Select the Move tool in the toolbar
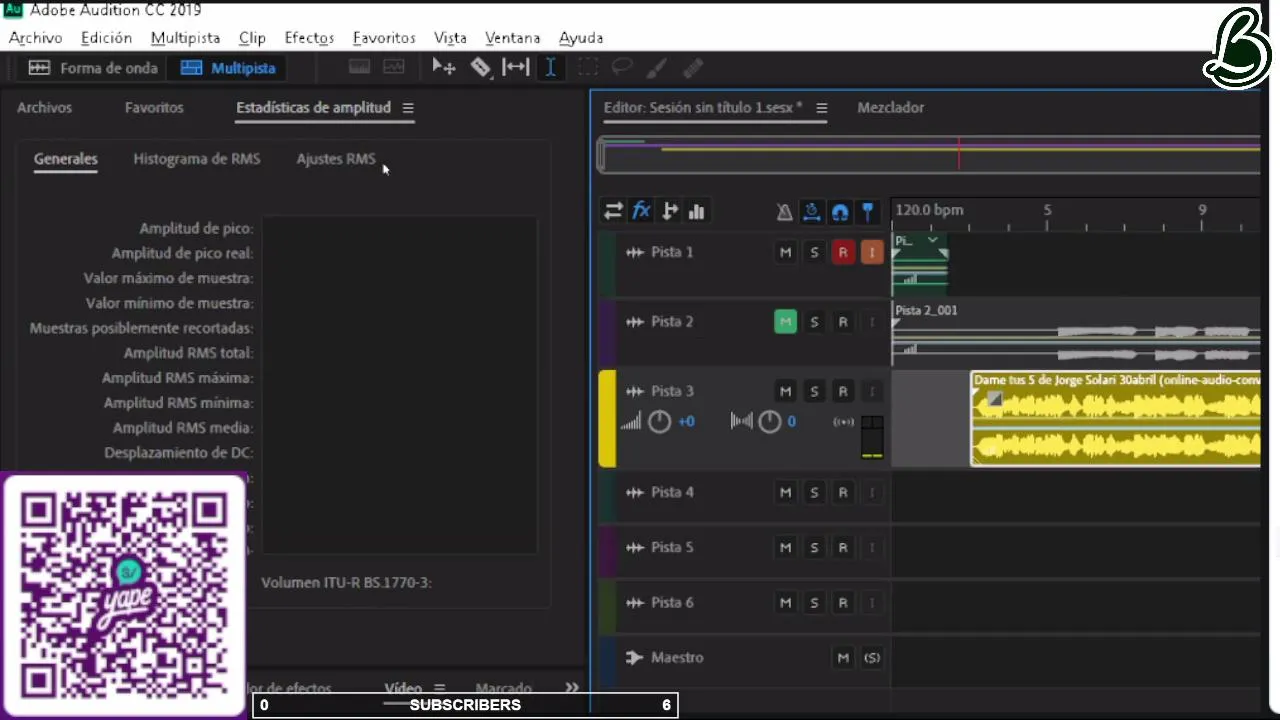Screen dimensions: 1280x720 443,67
